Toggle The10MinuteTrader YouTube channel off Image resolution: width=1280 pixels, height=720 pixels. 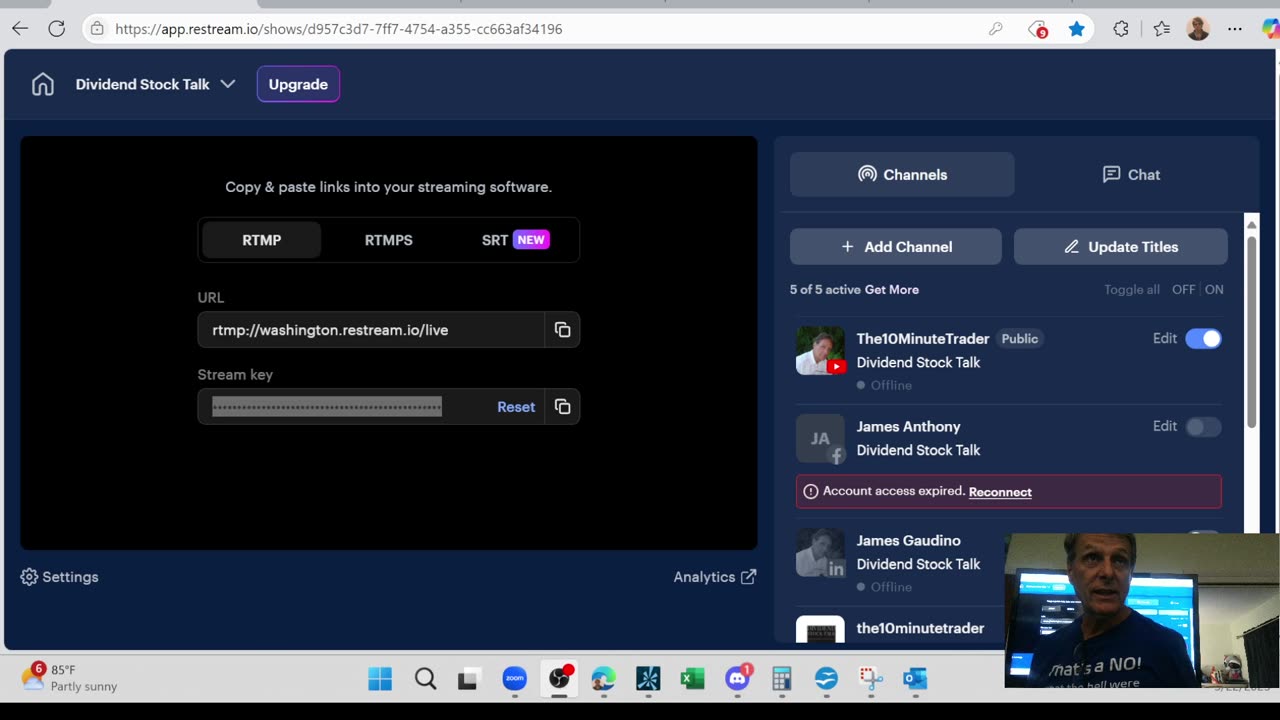click(x=1203, y=339)
